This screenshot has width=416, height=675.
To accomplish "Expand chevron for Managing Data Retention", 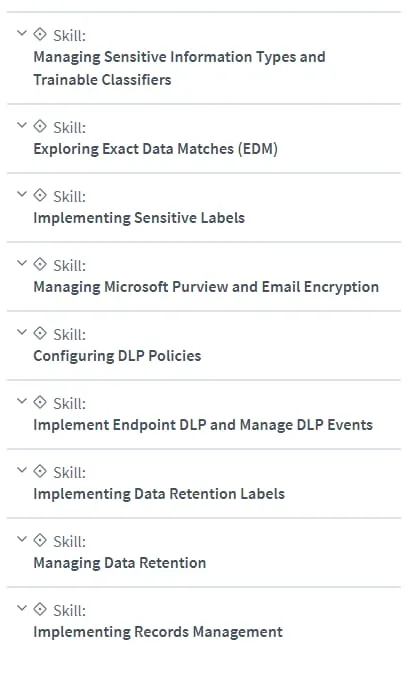I will point(22,539).
